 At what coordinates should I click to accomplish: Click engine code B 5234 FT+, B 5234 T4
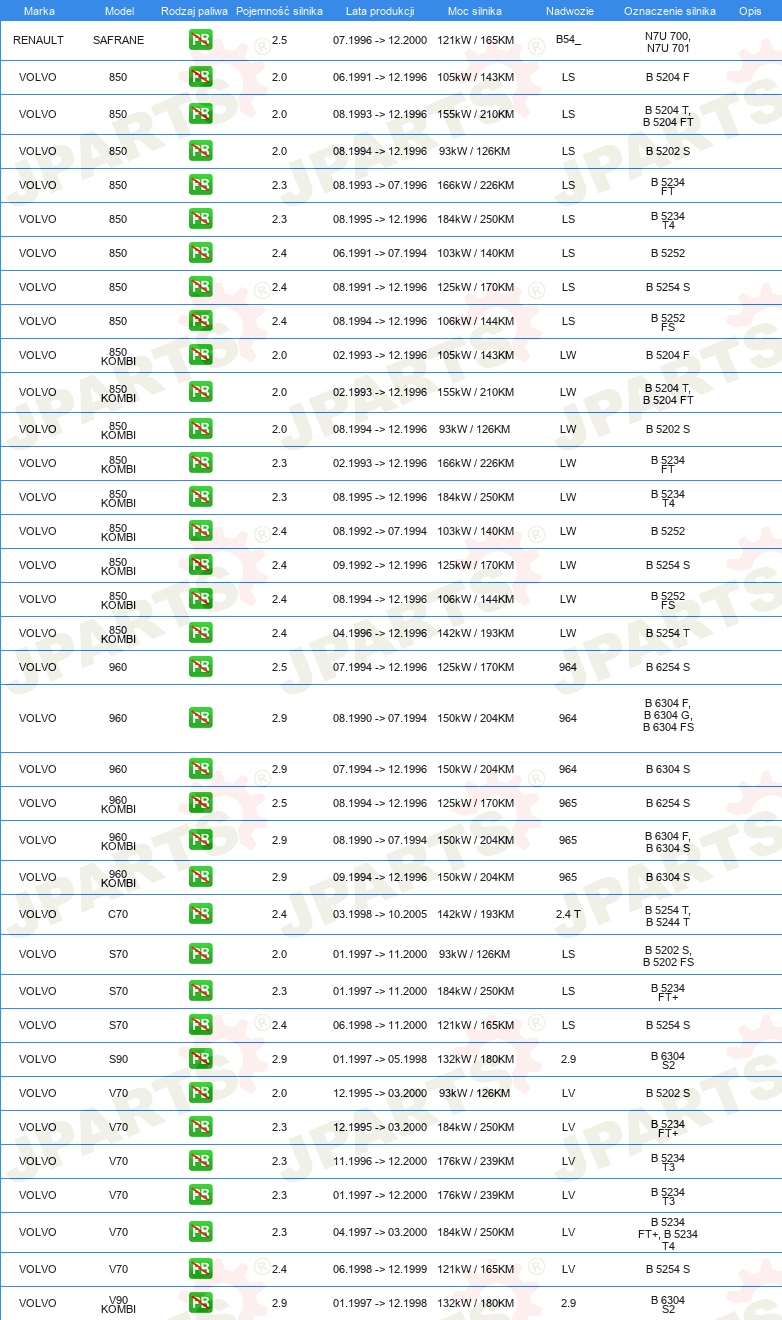[668, 1234]
